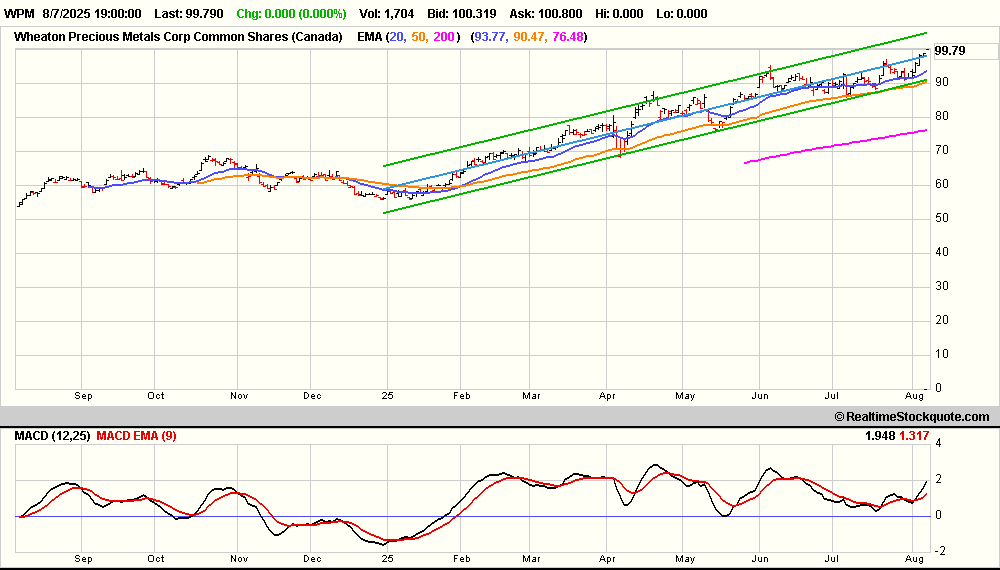Select the 70 price axis label
This screenshot has width=1000, height=570.
(941, 150)
